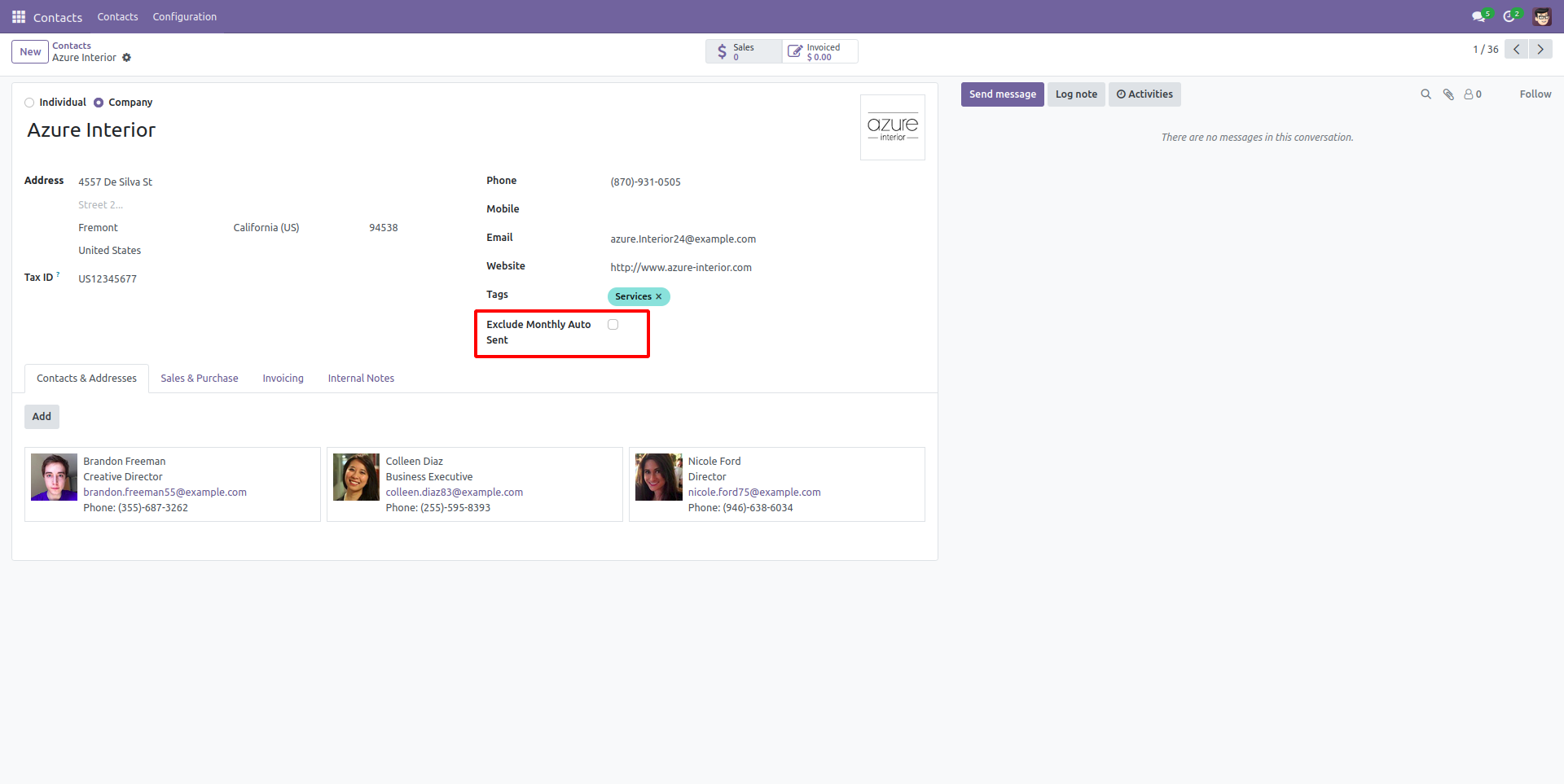The image size is (1564, 784).
Task: Open the apps grid menu icon
Action: (x=19, y=17)
